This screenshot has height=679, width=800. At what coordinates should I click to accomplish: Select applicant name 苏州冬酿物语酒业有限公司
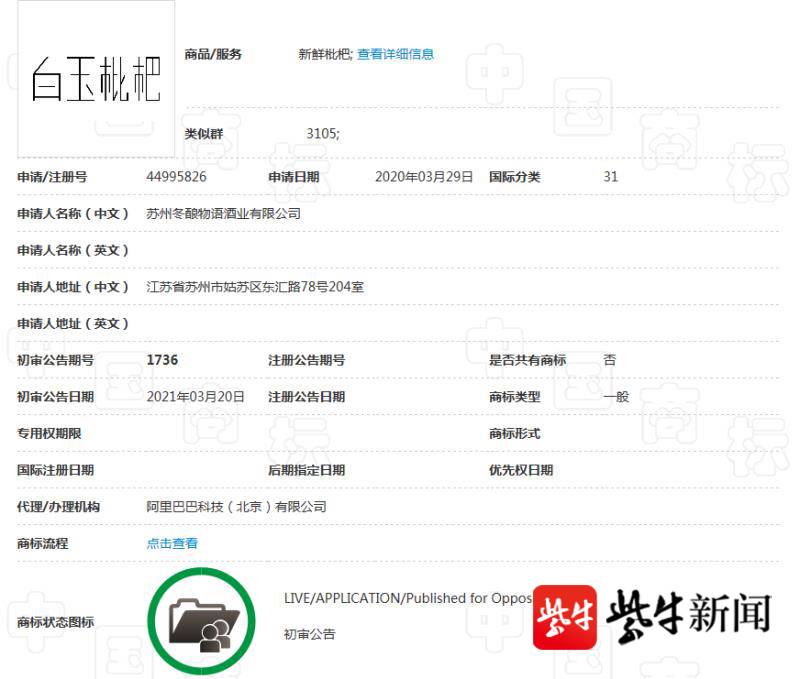click(223, 213)
